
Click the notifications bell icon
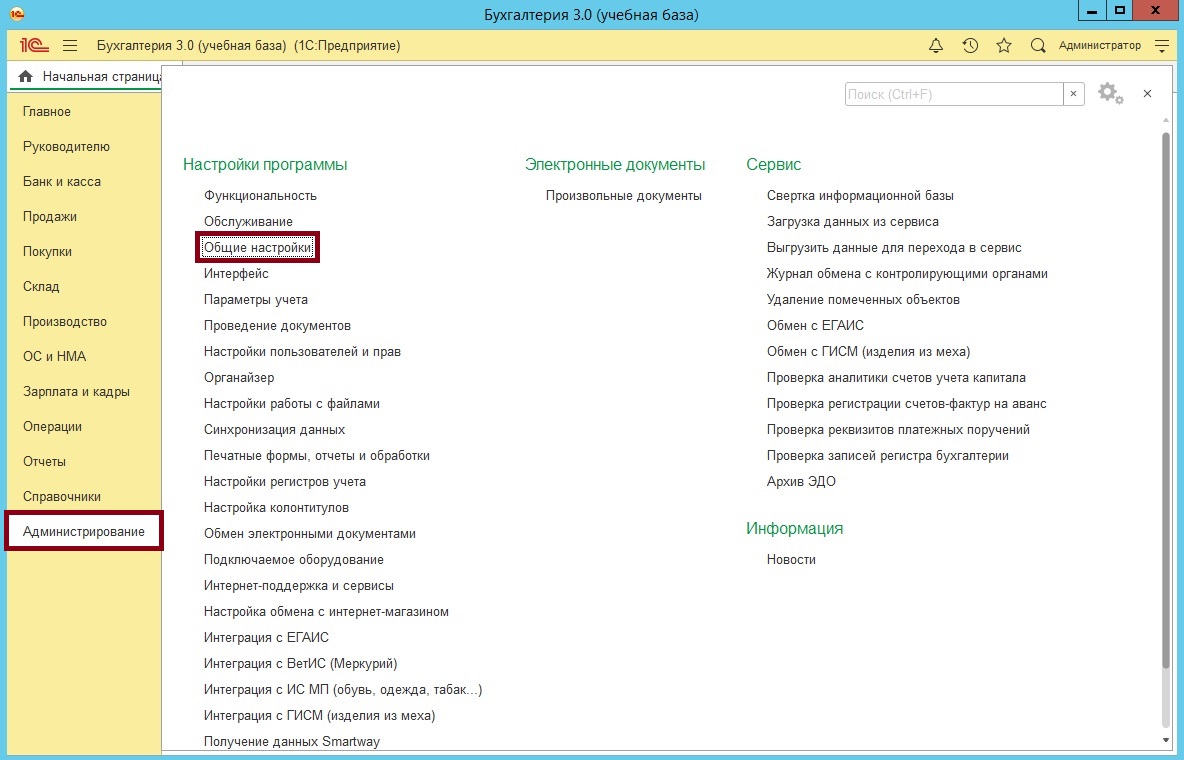coord(936,46)
